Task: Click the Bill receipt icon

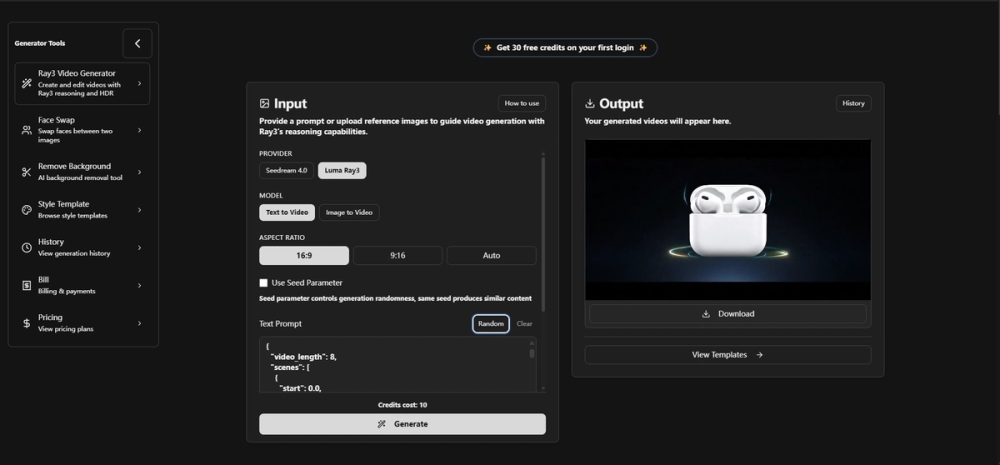Action: click(27, 285)
